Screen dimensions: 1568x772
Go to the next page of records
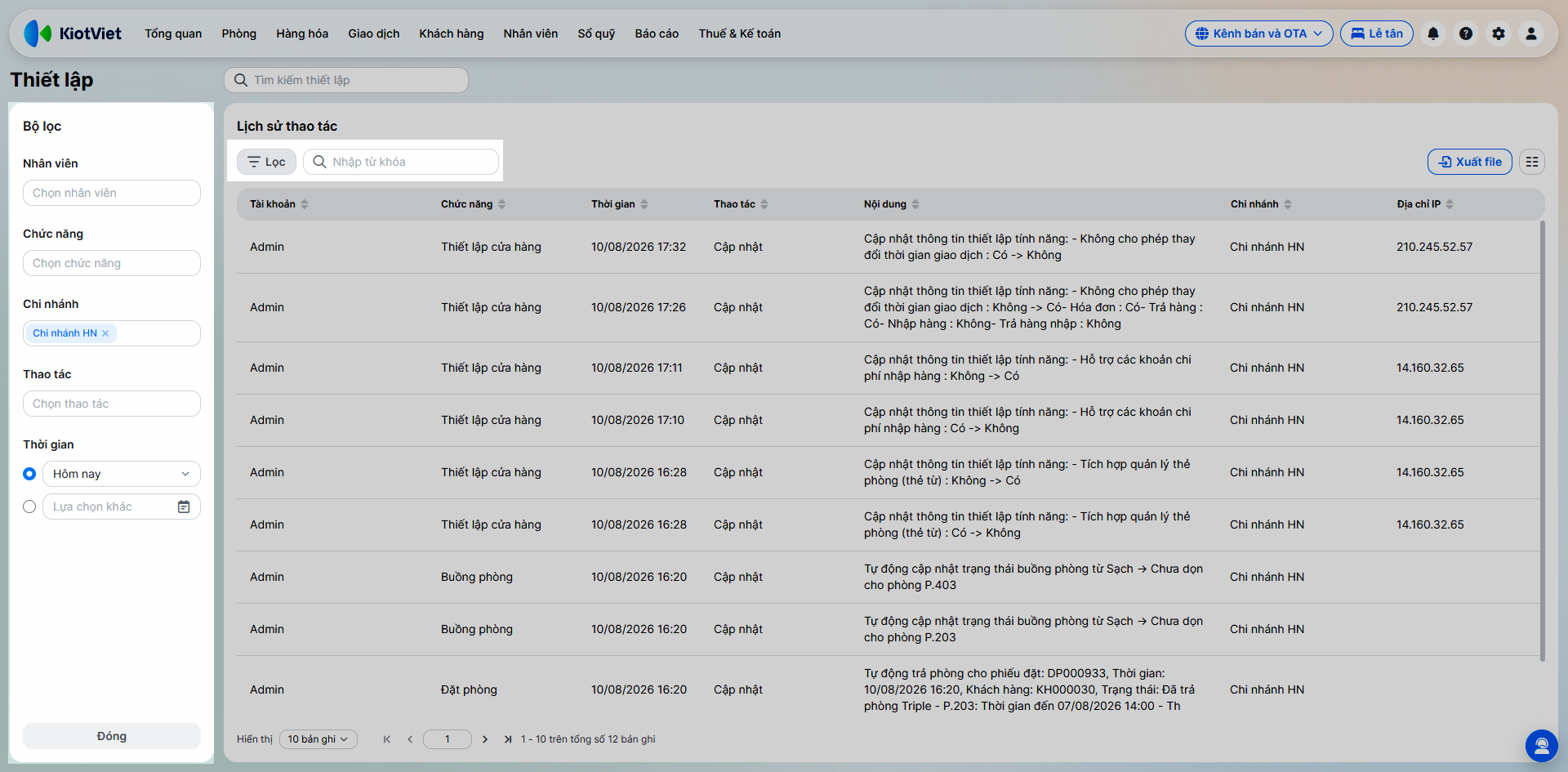point(485,739)
